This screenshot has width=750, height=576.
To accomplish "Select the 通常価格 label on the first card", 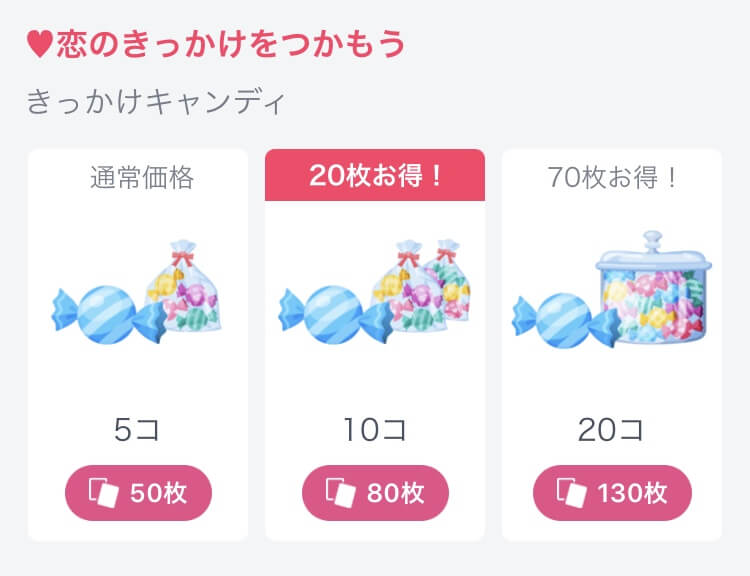I will tap(141, 178).
